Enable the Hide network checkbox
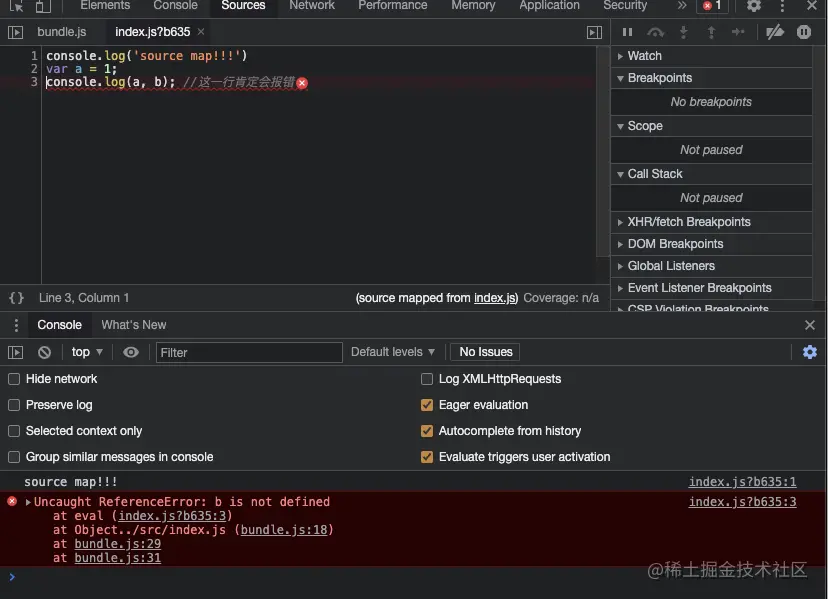 [x=14, y=379]
